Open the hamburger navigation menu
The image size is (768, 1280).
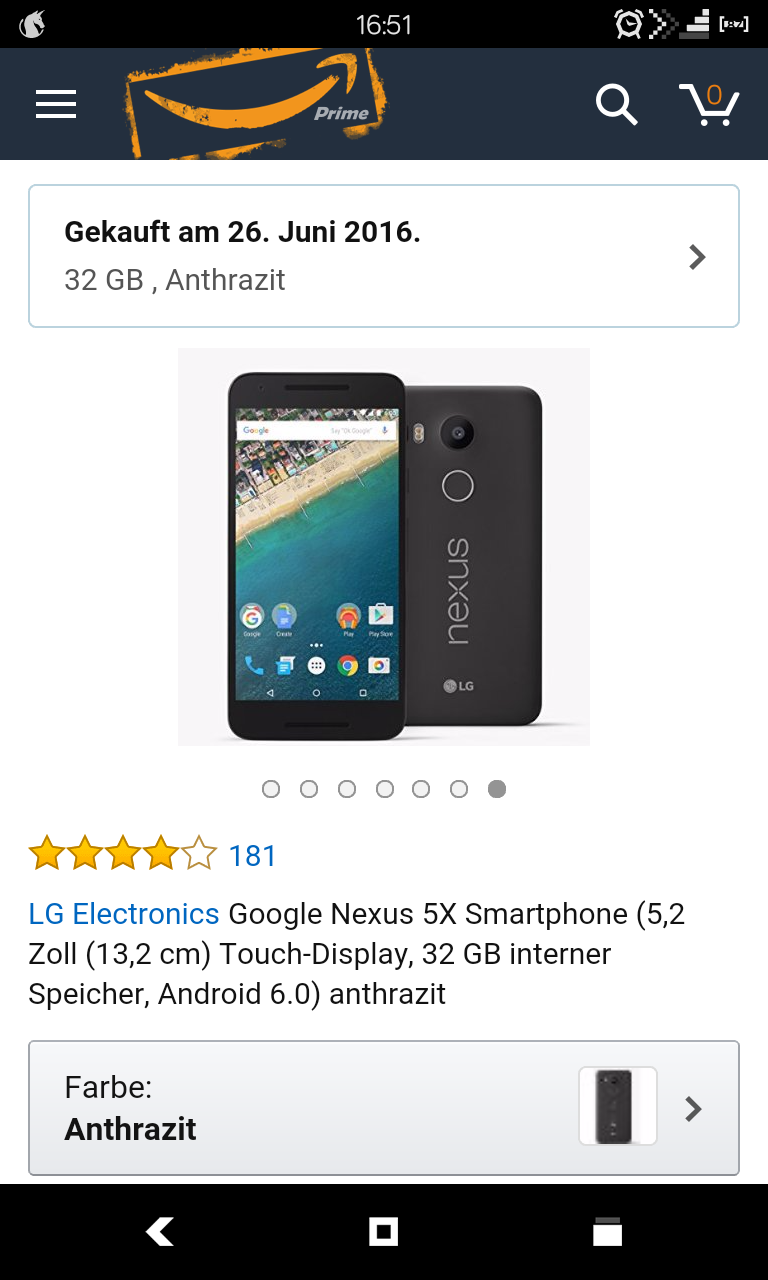[x=56, y=104]
